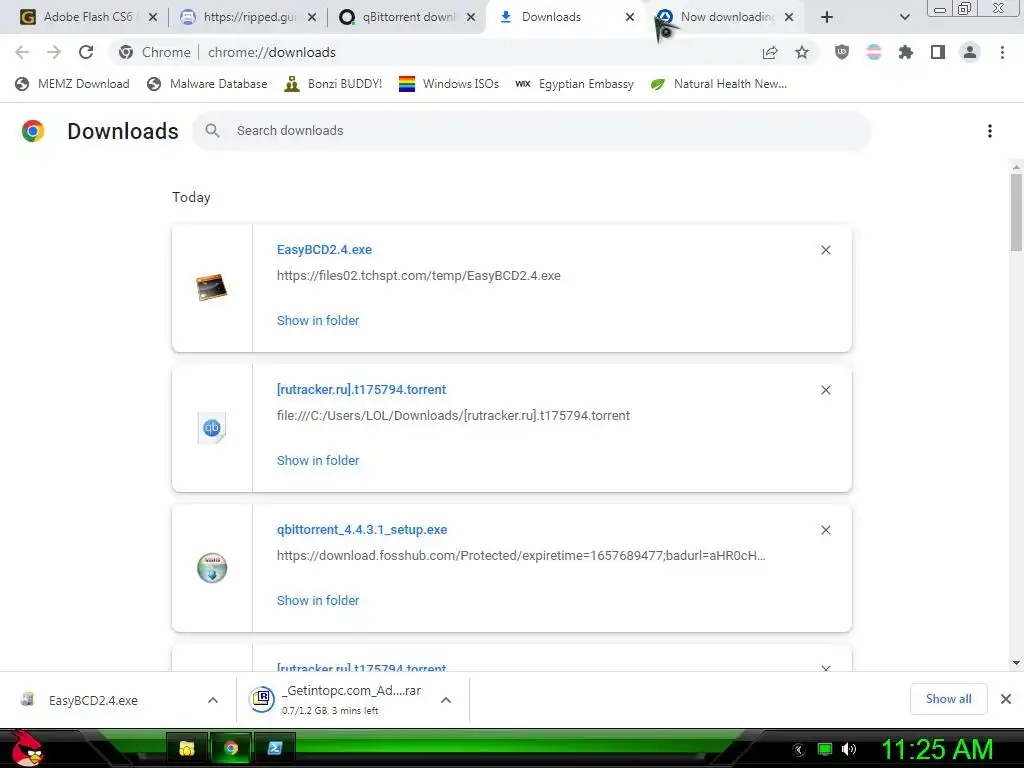Open the EasyBCD2.4.exe file link
This screenshot has height=768, width=1024.
324,249
